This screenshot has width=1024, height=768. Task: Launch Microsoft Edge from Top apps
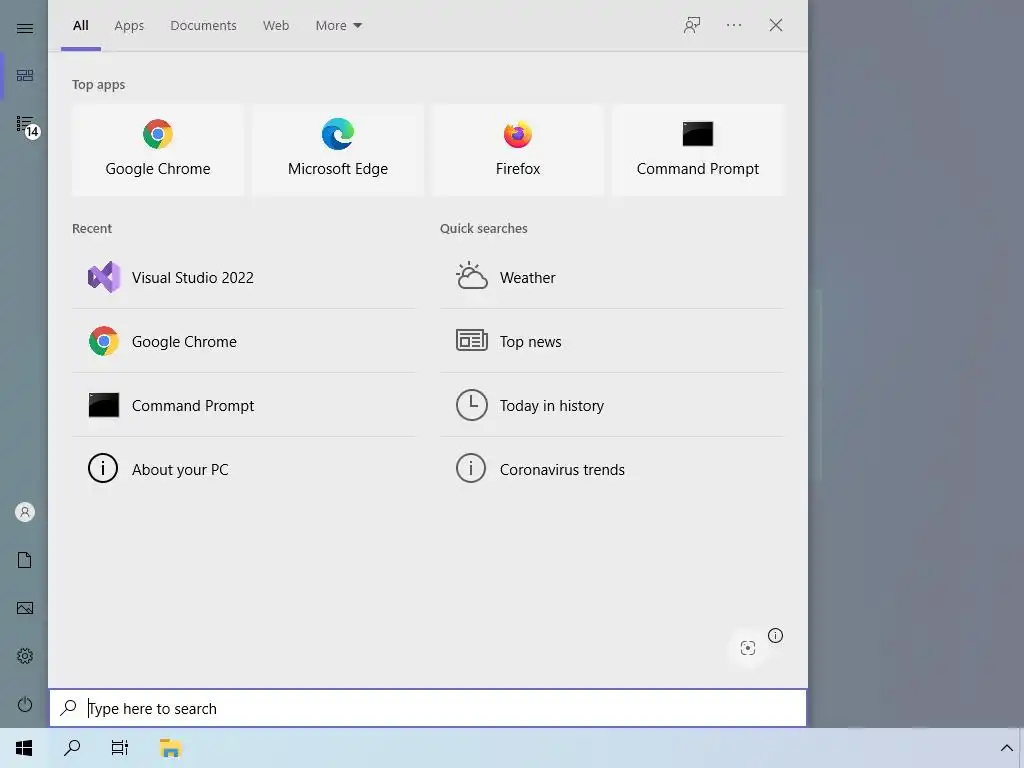tap(338, 150)
